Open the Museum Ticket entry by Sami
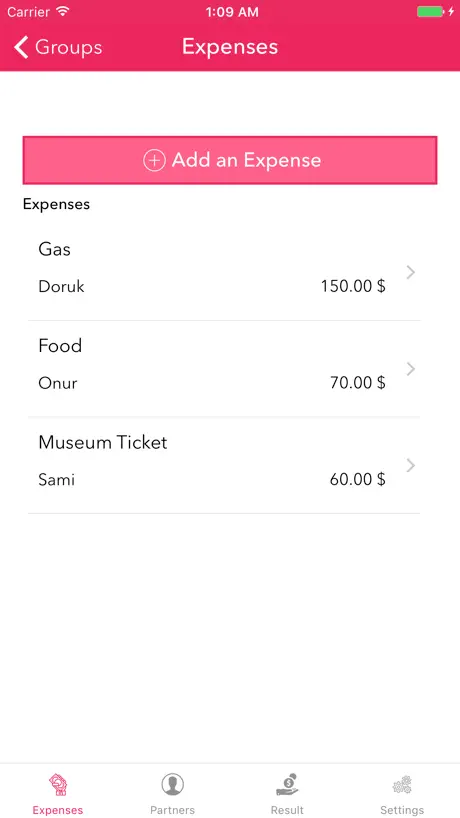This screenshot has width=460, height=818. (224, 465)
